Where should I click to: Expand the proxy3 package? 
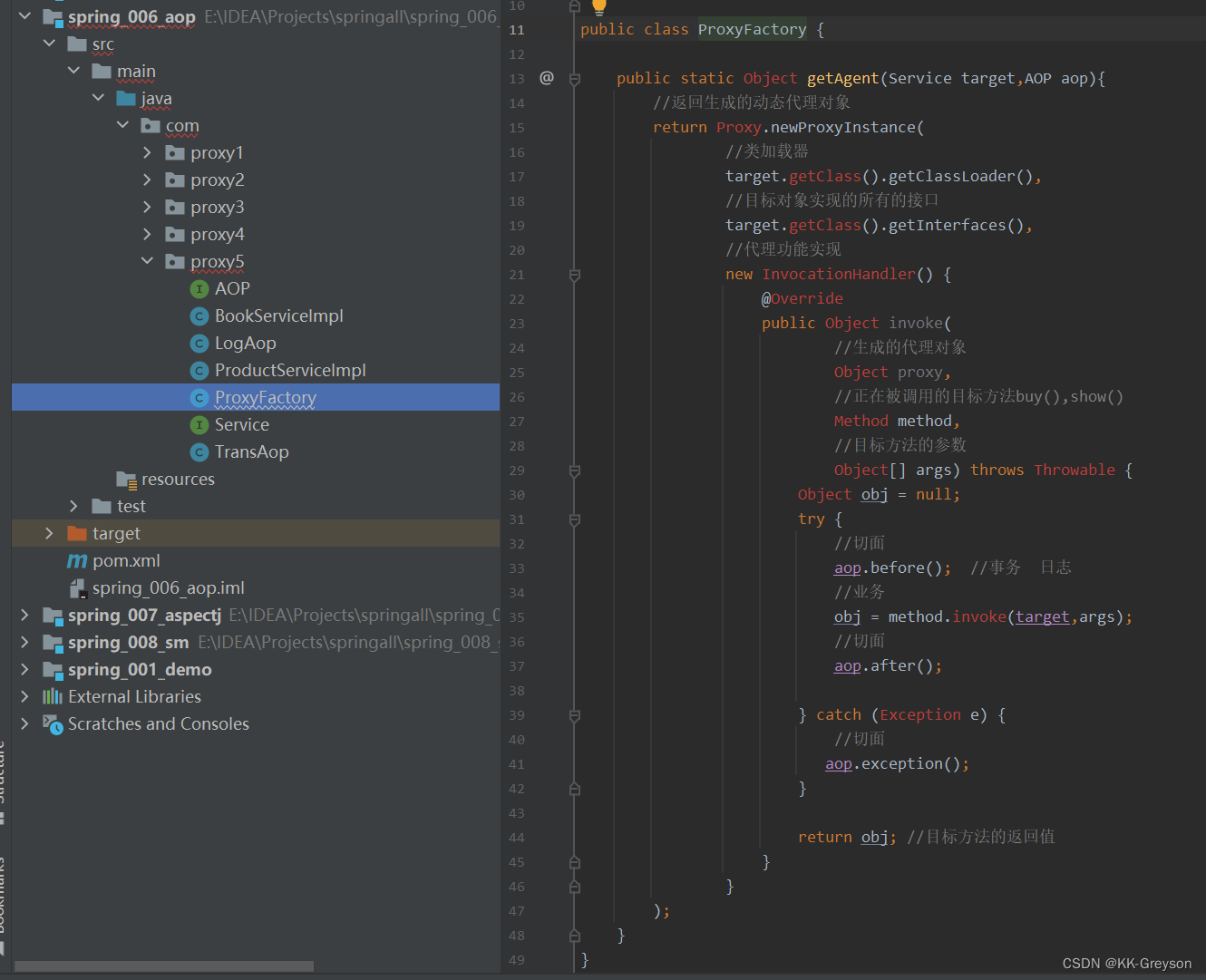tap(147, 207)
